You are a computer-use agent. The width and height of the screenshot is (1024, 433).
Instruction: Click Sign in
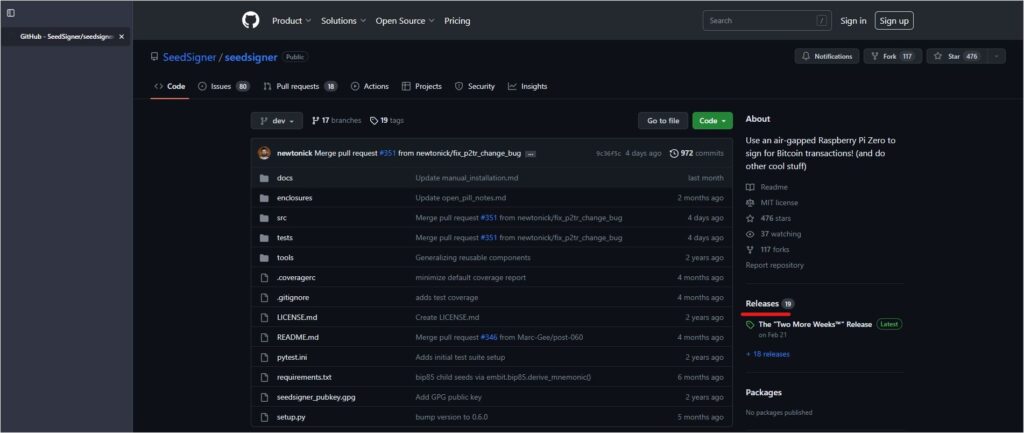pos(853,21)
